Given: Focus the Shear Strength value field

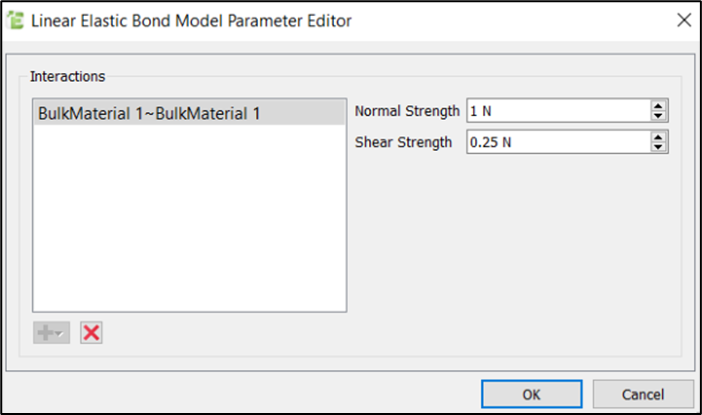Looking at the screenshot, I should [x=556, y=142].
